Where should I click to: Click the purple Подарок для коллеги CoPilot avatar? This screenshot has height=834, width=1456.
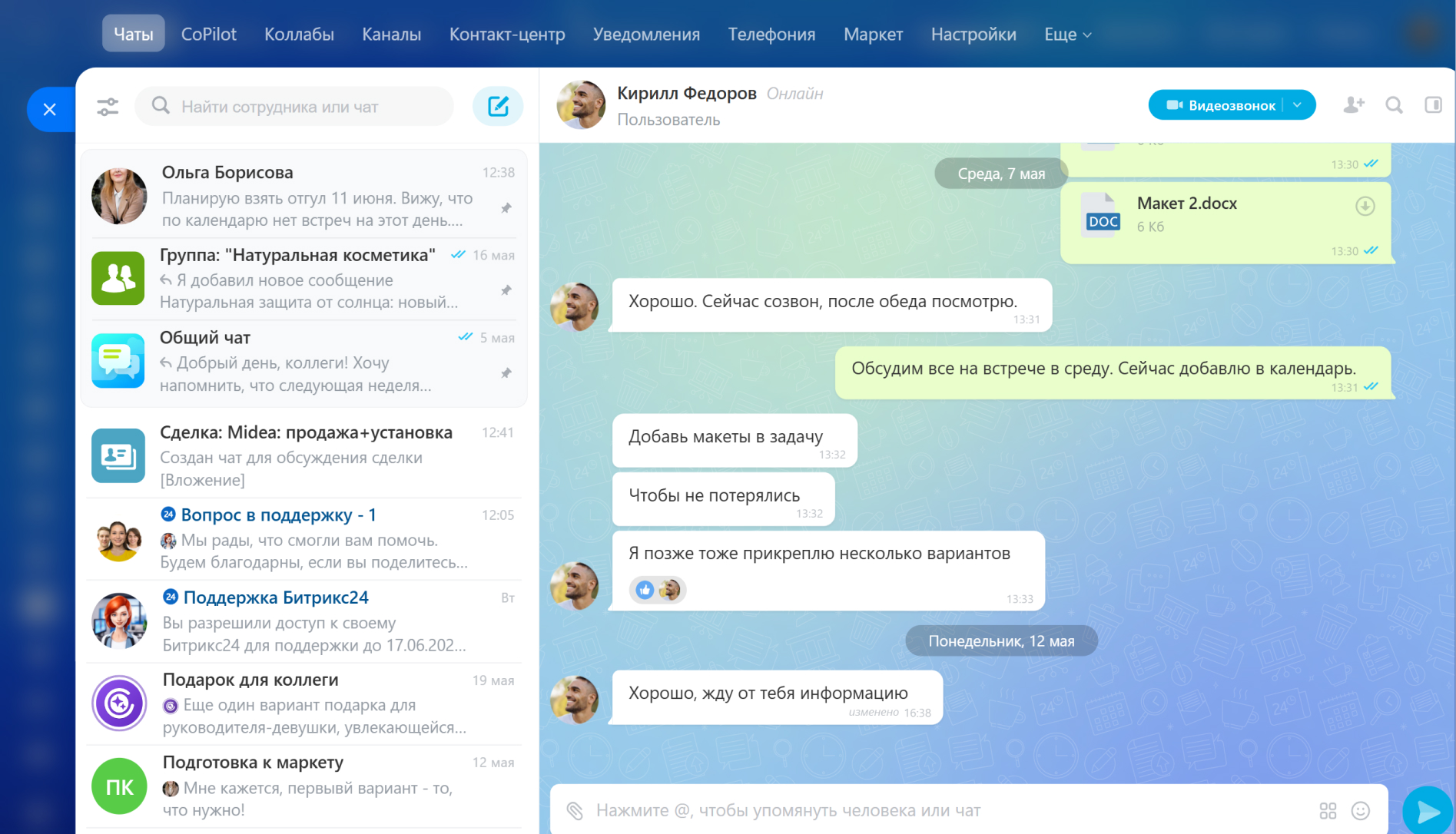(x=119, y=703)
